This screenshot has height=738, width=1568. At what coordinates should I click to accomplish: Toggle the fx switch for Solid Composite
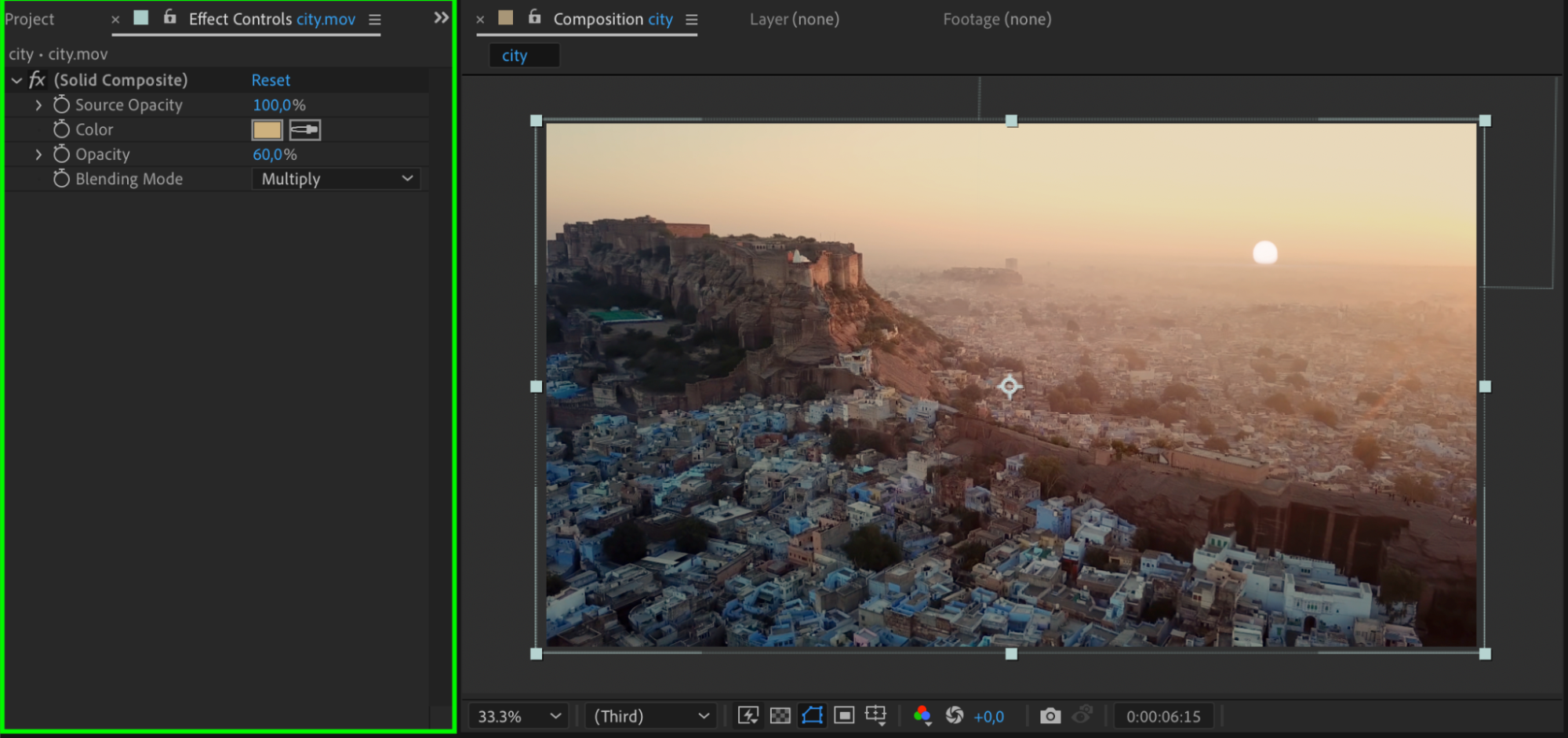tap(37, 80)
